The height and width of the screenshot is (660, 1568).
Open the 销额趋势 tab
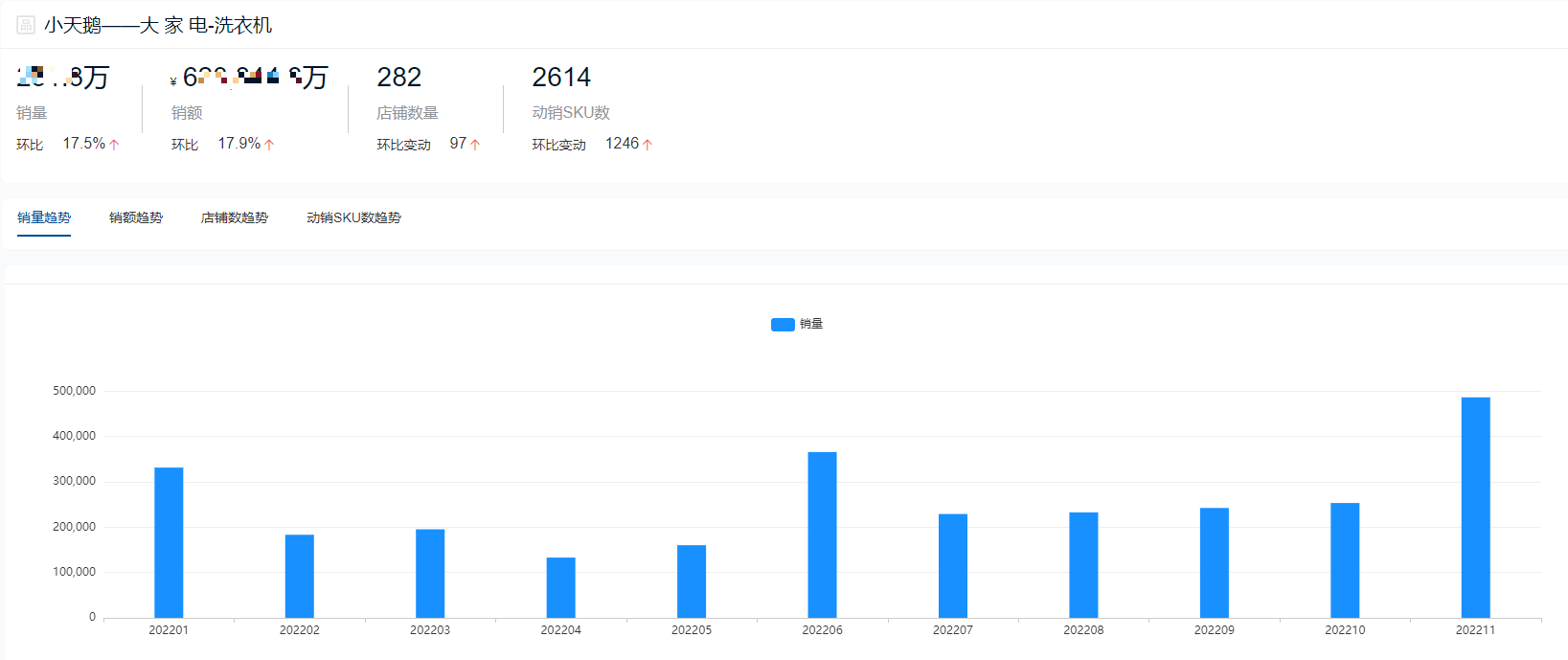[136, 217]
